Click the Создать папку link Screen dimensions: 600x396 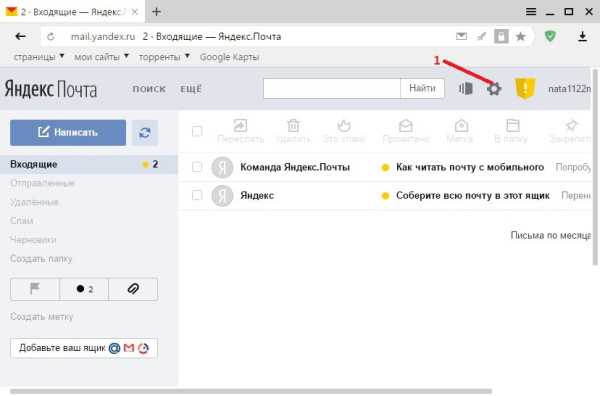tap(41, 259)
